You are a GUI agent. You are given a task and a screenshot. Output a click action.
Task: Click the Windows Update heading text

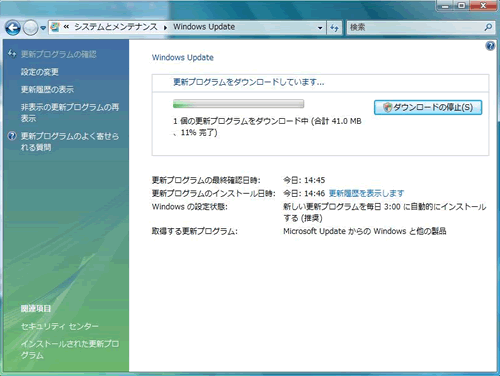[183, 57]
